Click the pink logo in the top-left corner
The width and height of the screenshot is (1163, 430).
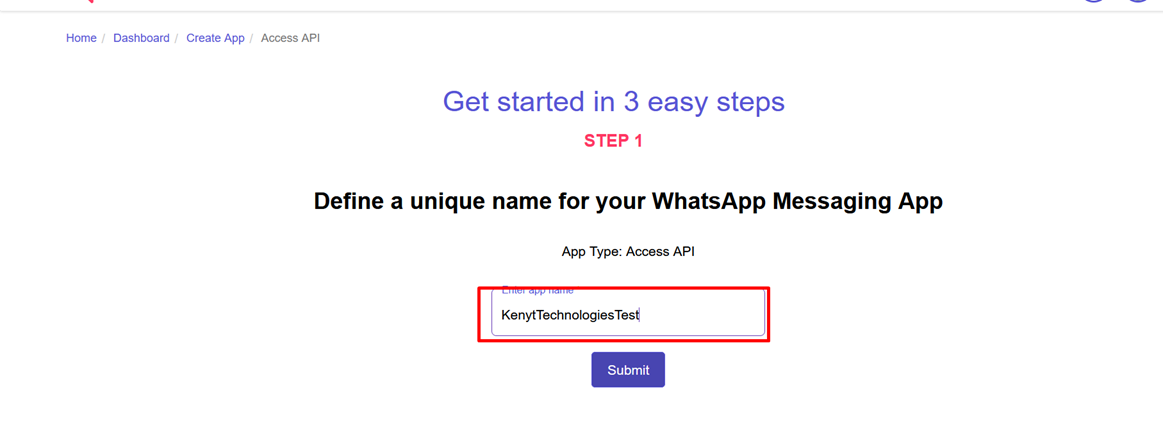pos(88,1)
